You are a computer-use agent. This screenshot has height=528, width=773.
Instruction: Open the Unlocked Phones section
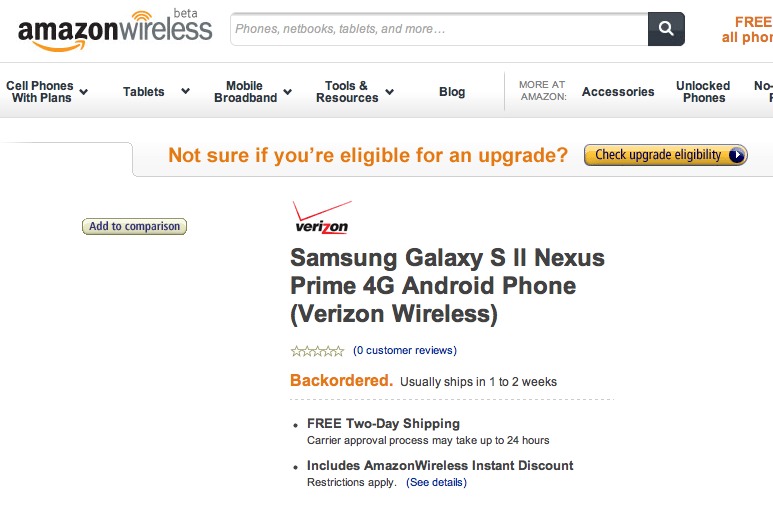point(703,92)
